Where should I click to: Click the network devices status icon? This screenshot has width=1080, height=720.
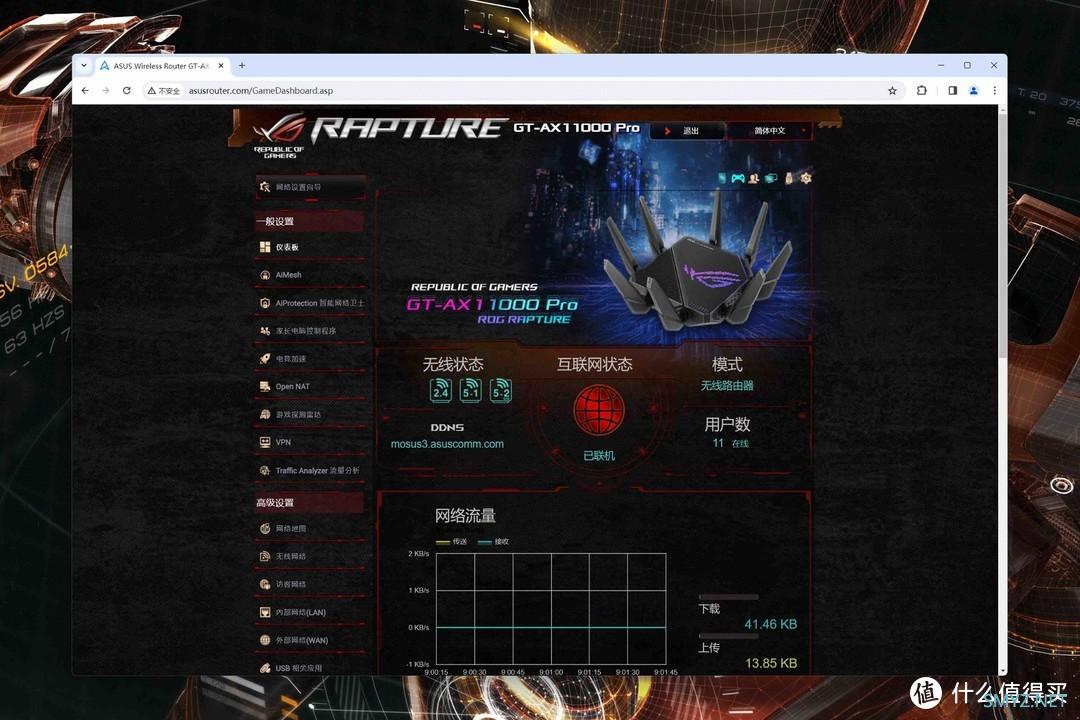[x=771, y=178]
